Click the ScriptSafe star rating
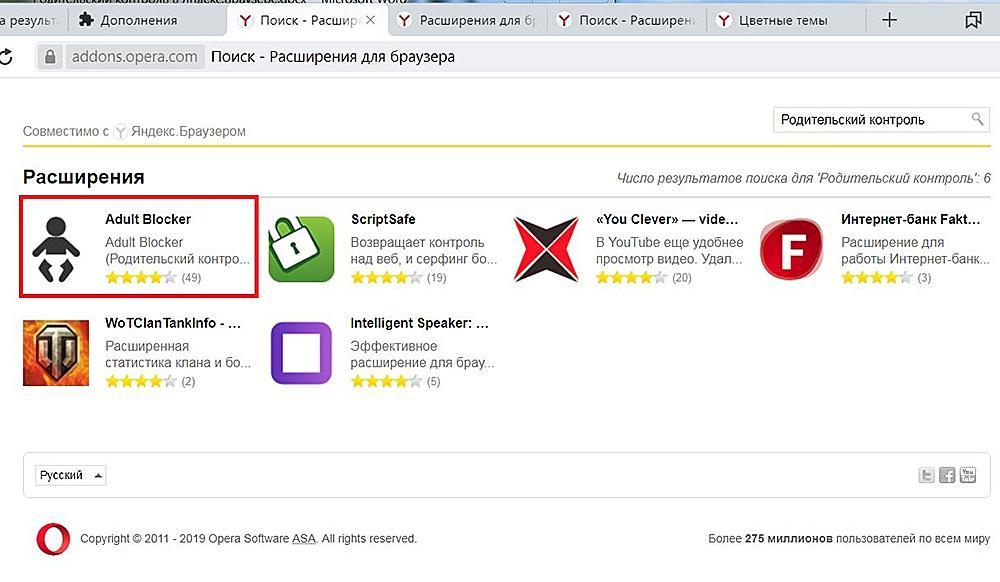Image resolution: width=1000 pixels, height=582 pixels. tap(386, 277)
